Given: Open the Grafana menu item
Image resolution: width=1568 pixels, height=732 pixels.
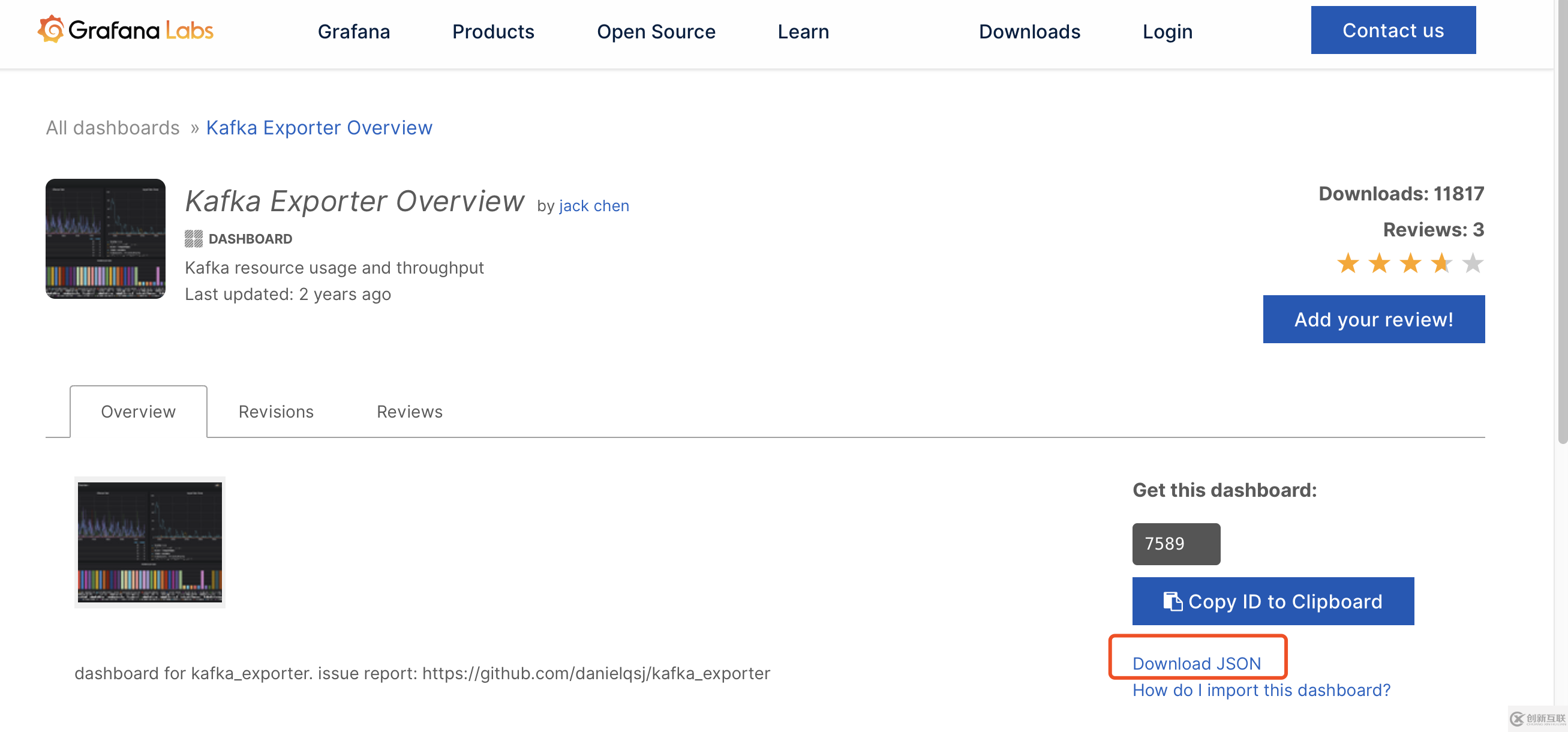Looking at the screenshot, I should [353, 30].
